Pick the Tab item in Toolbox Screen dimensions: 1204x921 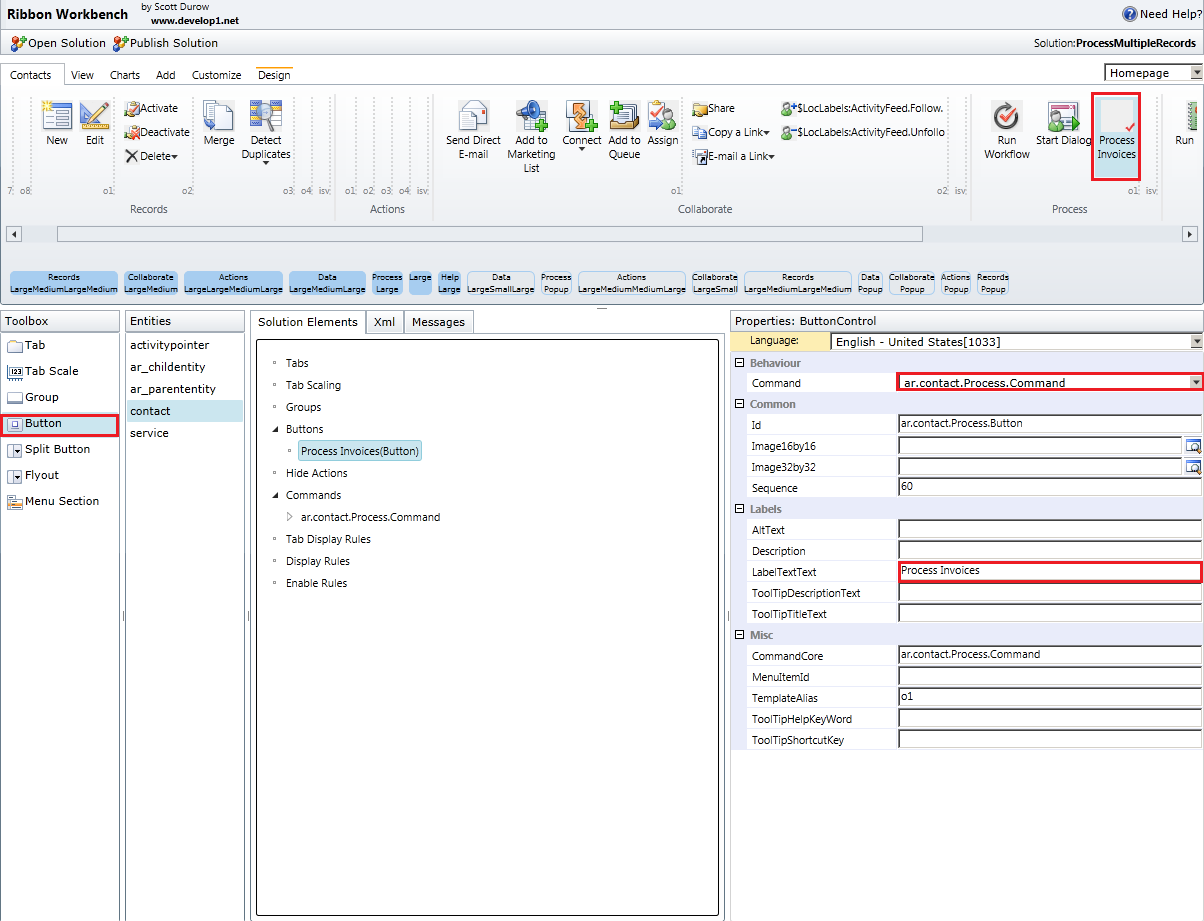[26, 345]
